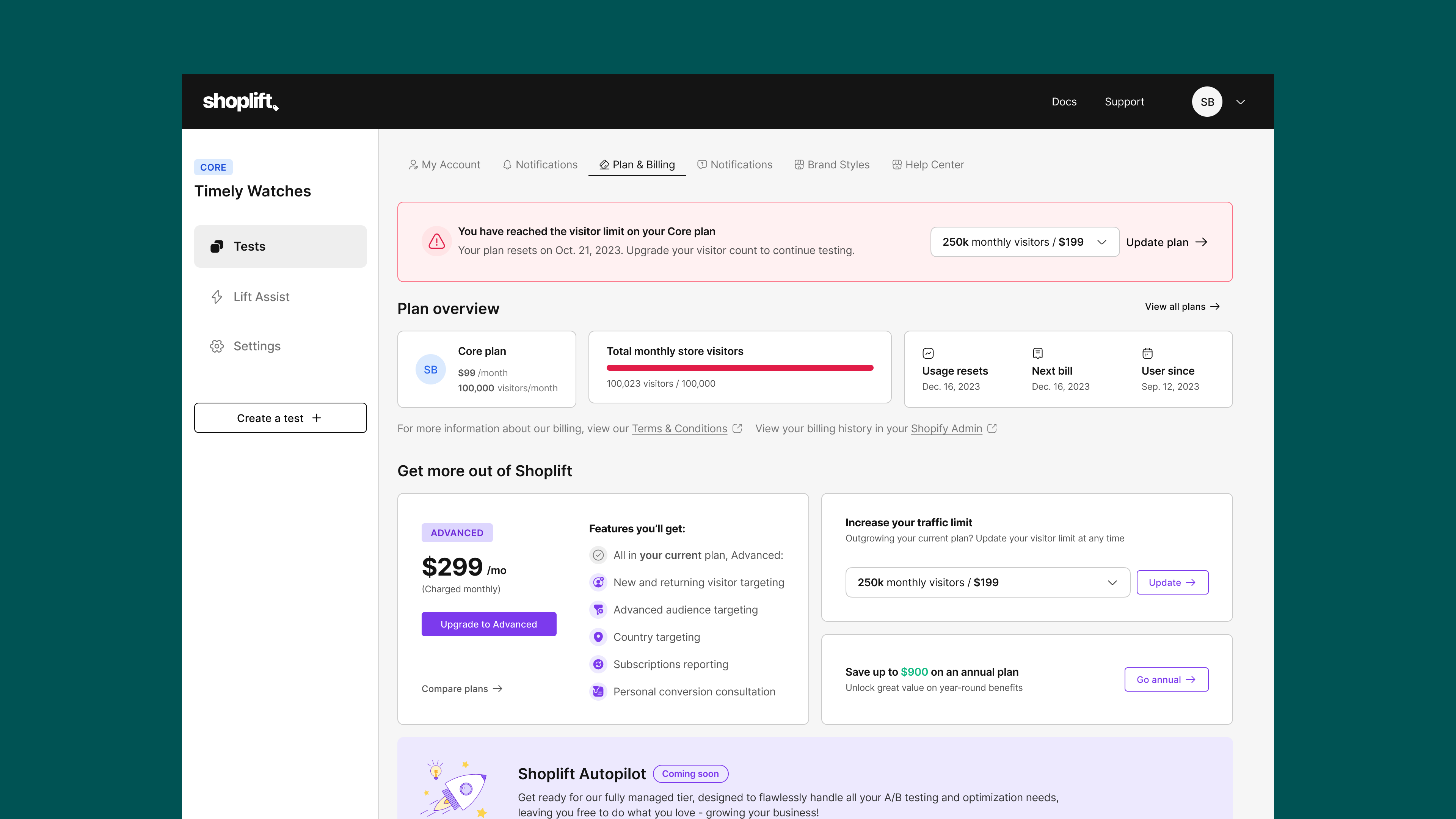Open the traffic limit 250k visitors dropdown
Viewport: 1456px width, 819px height.
(987, 582)
